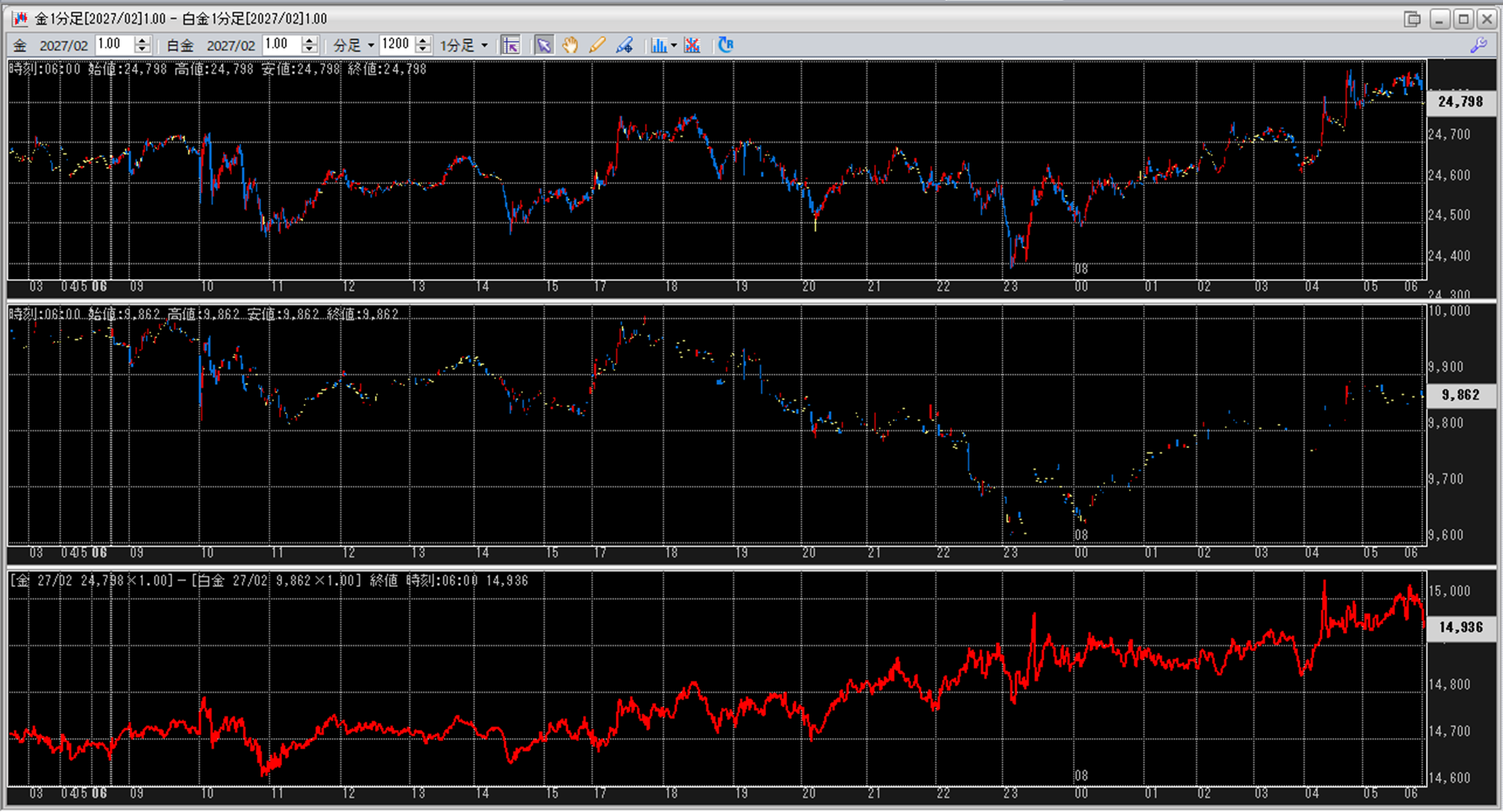Open the indicator chart dropdown arrow
Screen dimensions: 1503x812
(x=674, y=46)
